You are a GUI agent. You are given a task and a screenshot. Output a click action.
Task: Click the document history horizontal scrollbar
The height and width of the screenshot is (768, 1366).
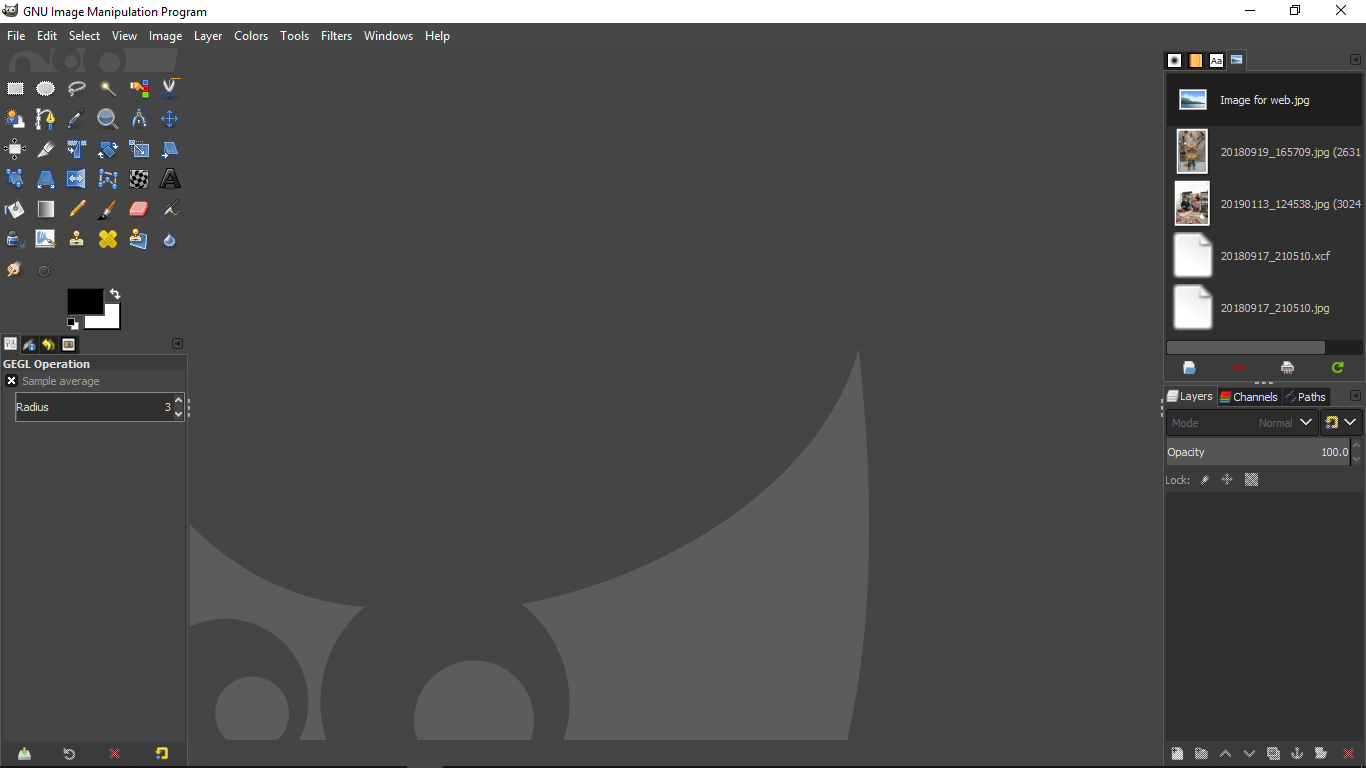coord(1246,348)
